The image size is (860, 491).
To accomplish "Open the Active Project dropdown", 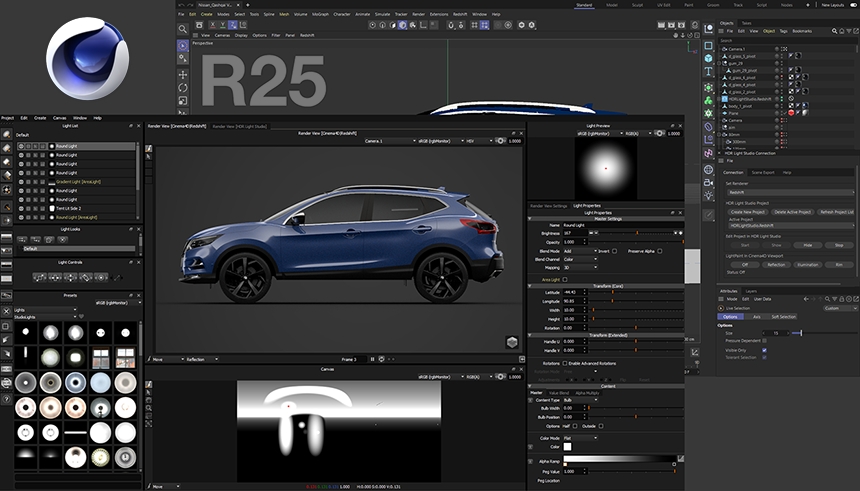I will tap(790, 225).
